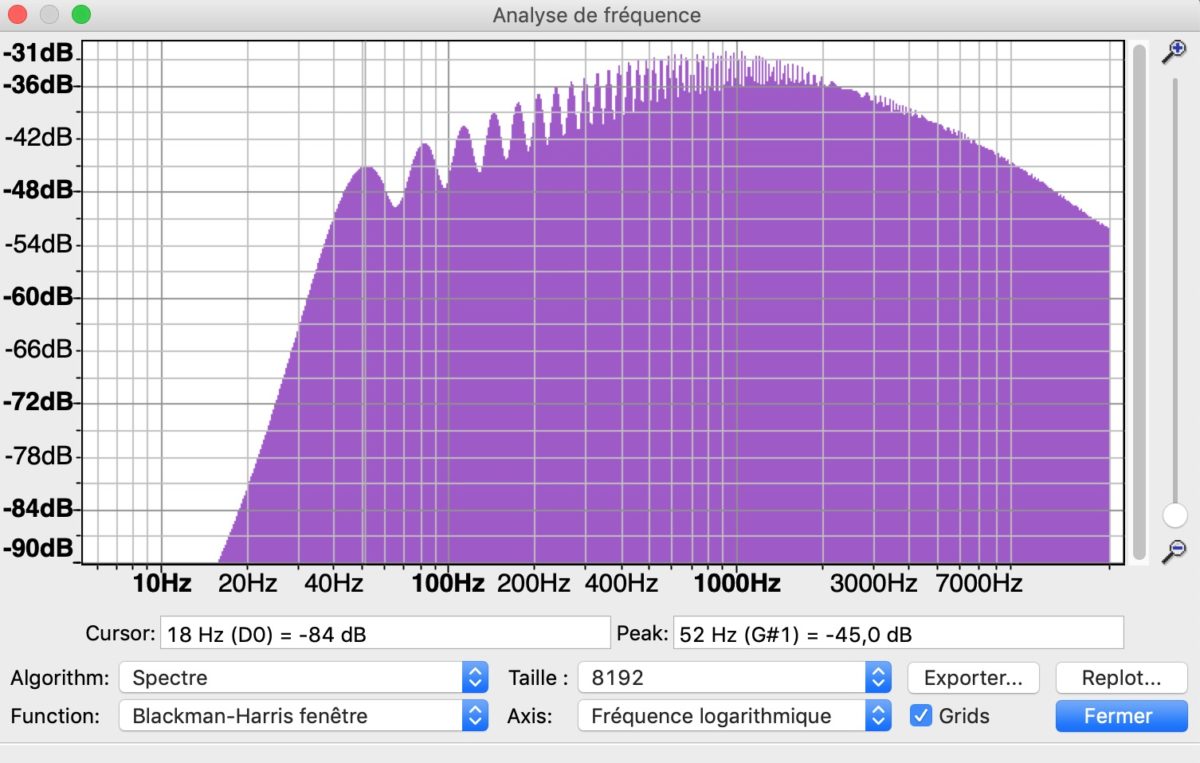Image resolution: width=1200 pixels, height=763 pixels.
Task: Open the Taille dropdown showing 8192
Action: (735, 677)
